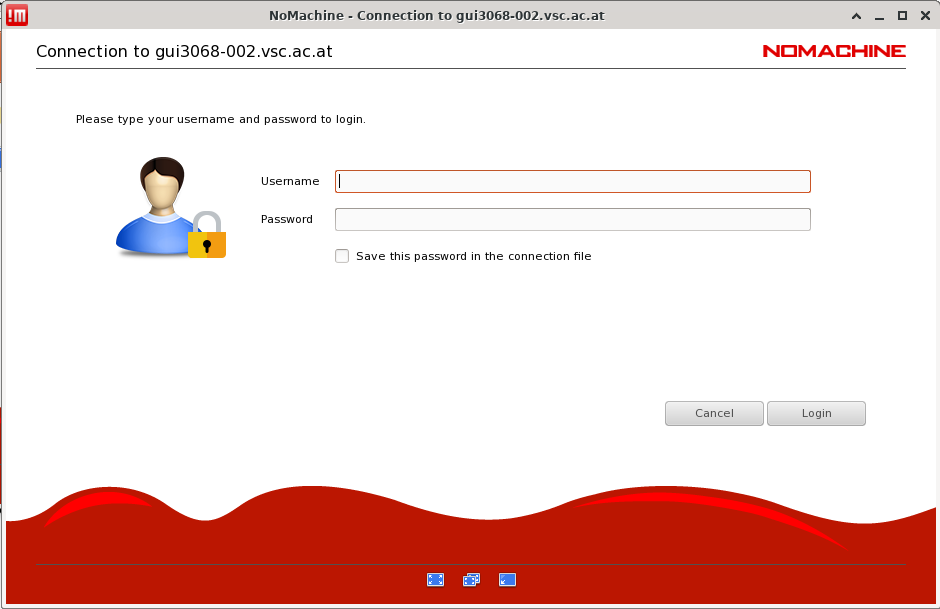The image size is (940, 609).
Task: Click the user avatar with padlock image
Action: tap(171, 207)
